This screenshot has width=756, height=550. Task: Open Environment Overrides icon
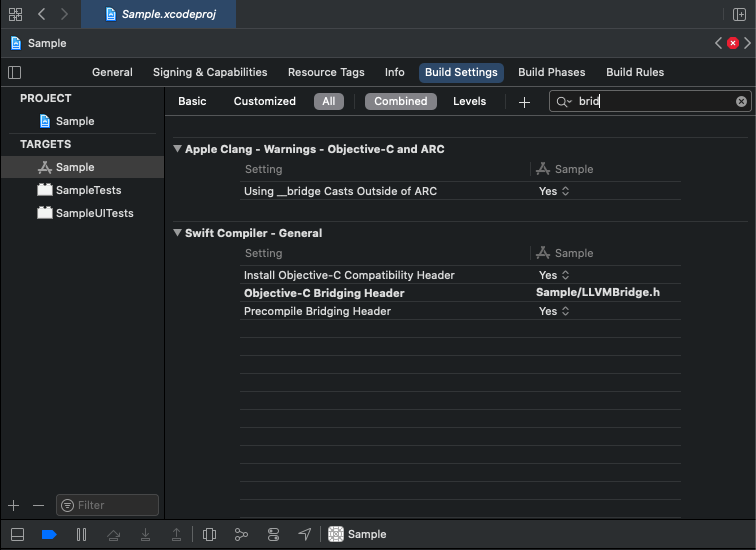pos(273,534)
